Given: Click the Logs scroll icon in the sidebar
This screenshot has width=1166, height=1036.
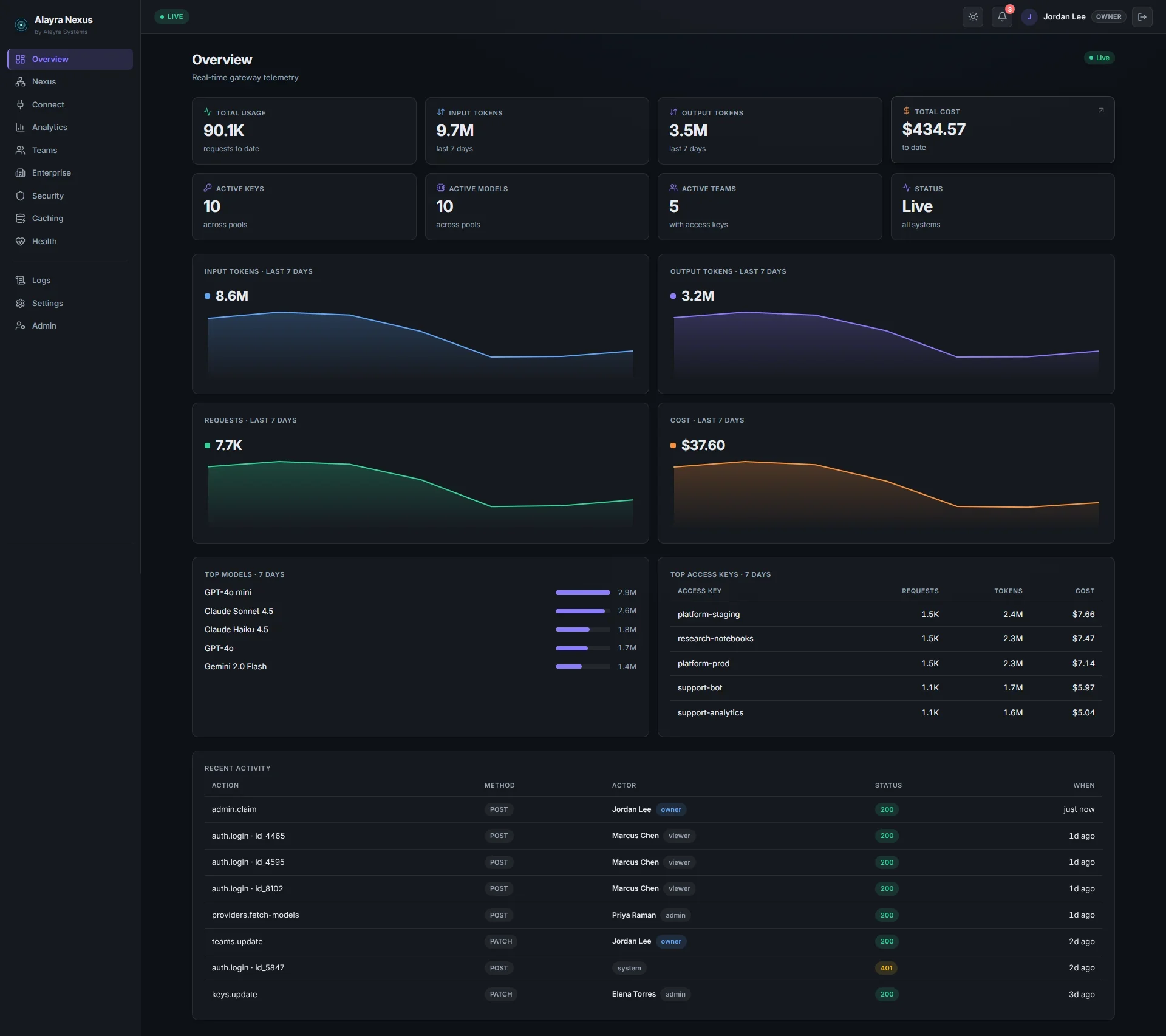Looking at the screenshot, I should coord(20,281).
